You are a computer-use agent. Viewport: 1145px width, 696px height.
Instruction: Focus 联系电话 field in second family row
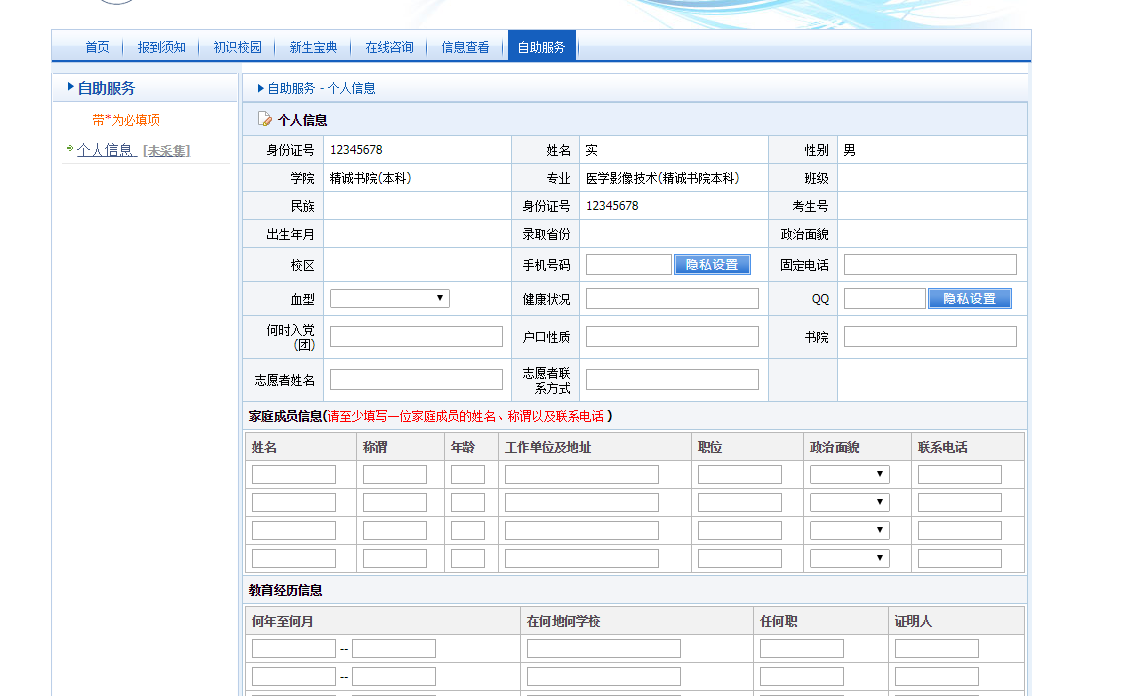tap(960, 502)
